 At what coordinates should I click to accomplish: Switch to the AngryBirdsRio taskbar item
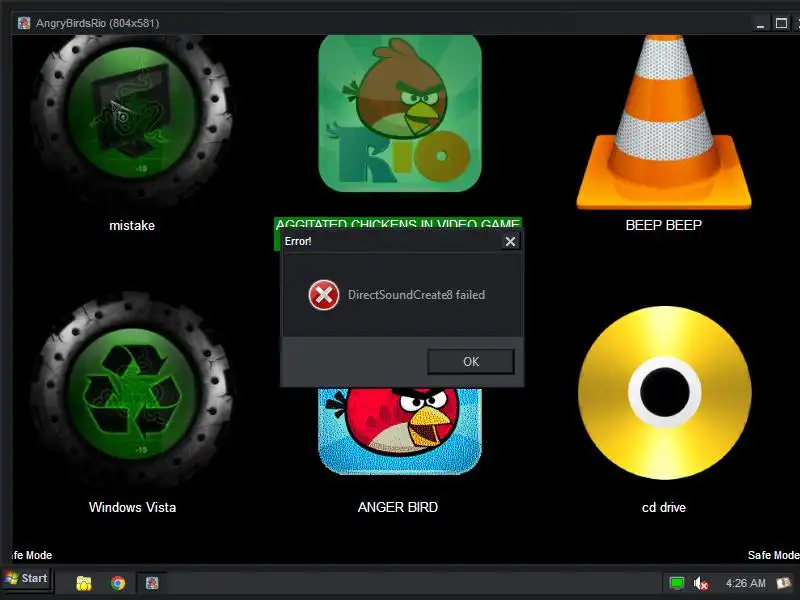coord(152,583)
